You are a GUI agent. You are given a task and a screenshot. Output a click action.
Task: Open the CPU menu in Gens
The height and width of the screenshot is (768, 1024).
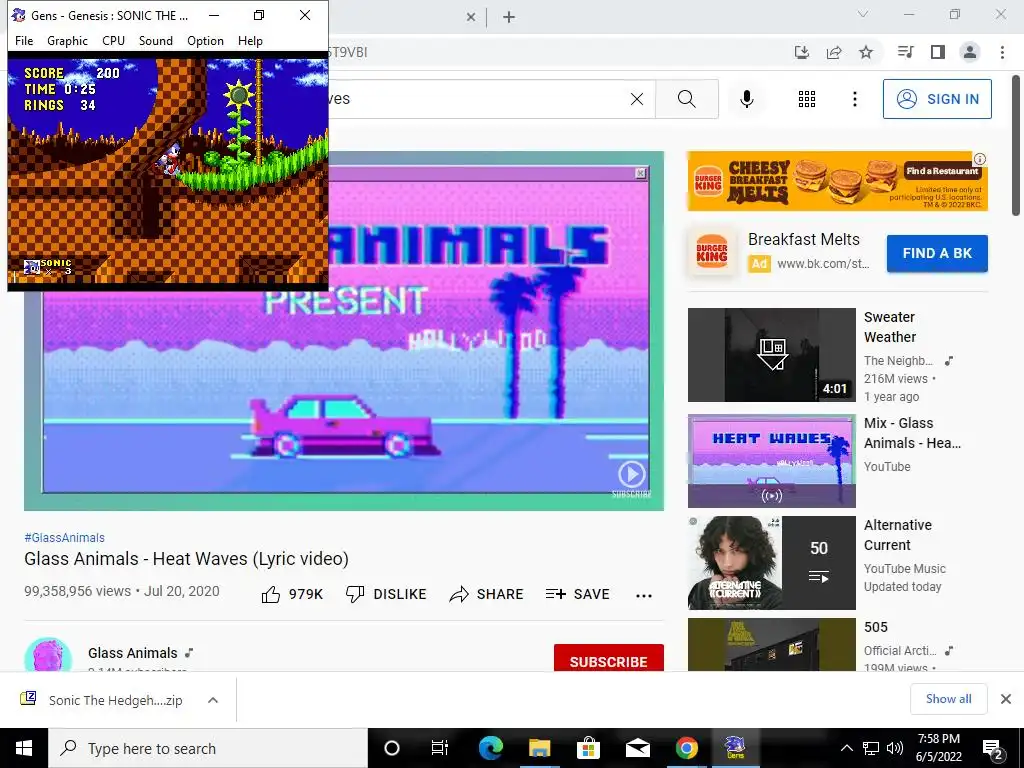[x=113, y=40]
